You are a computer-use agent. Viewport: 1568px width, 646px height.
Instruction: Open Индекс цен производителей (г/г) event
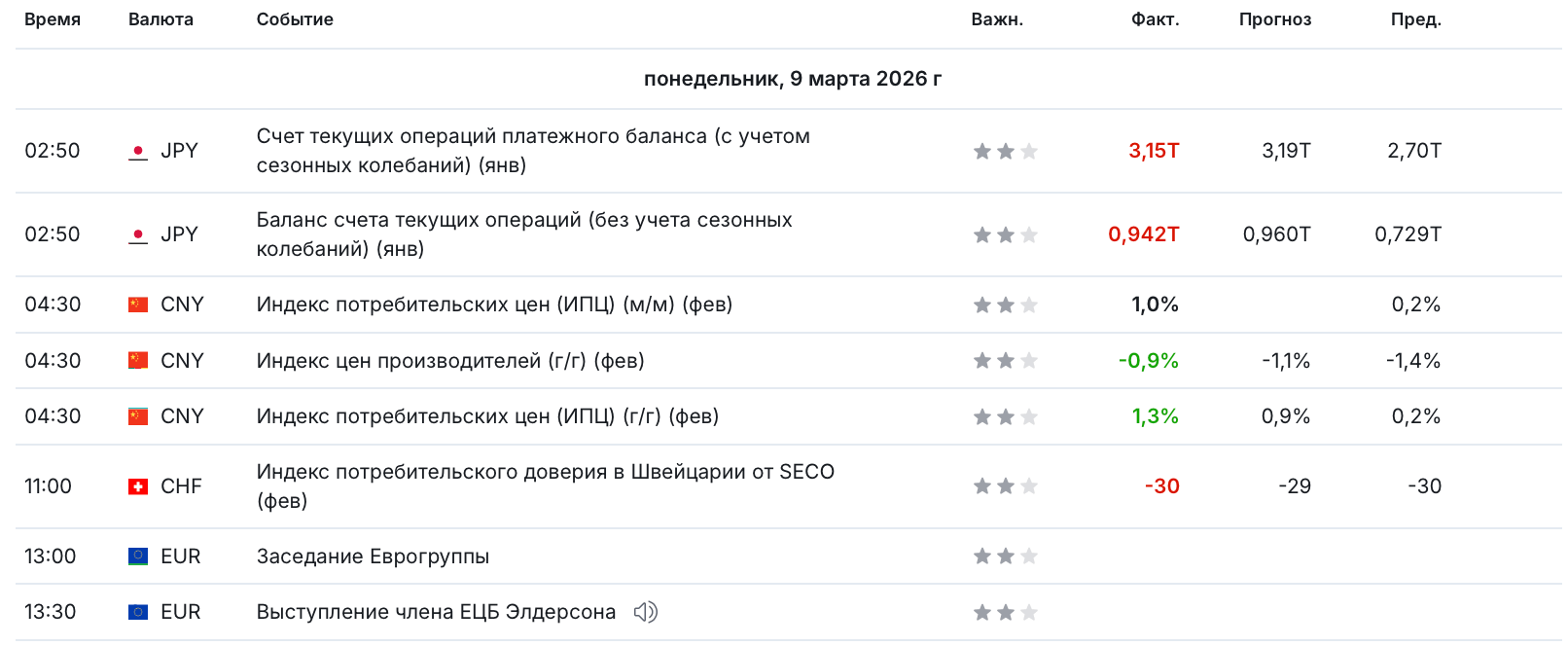[x=449, y=361]
